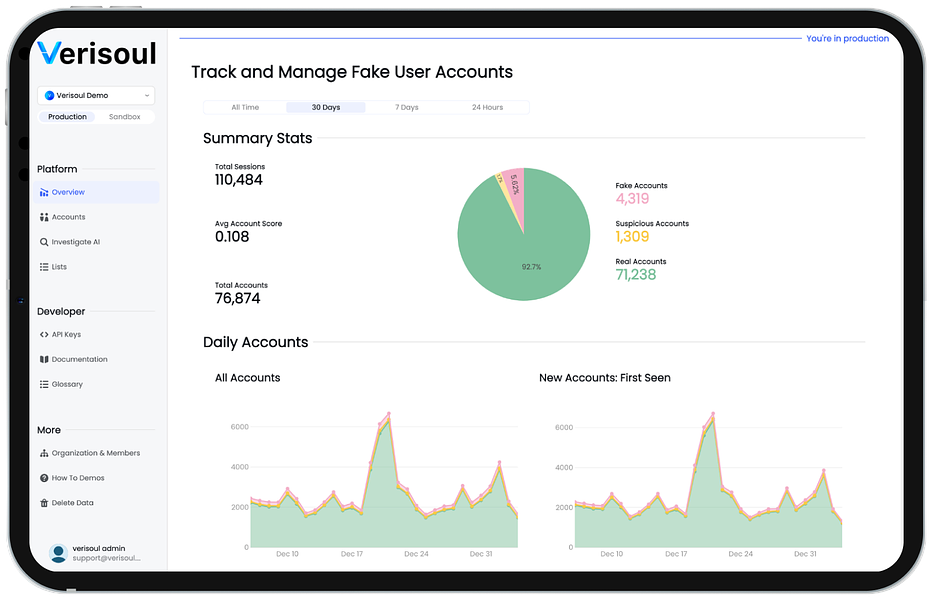Click the verisoul admin profile name

[x=99, y=549]
